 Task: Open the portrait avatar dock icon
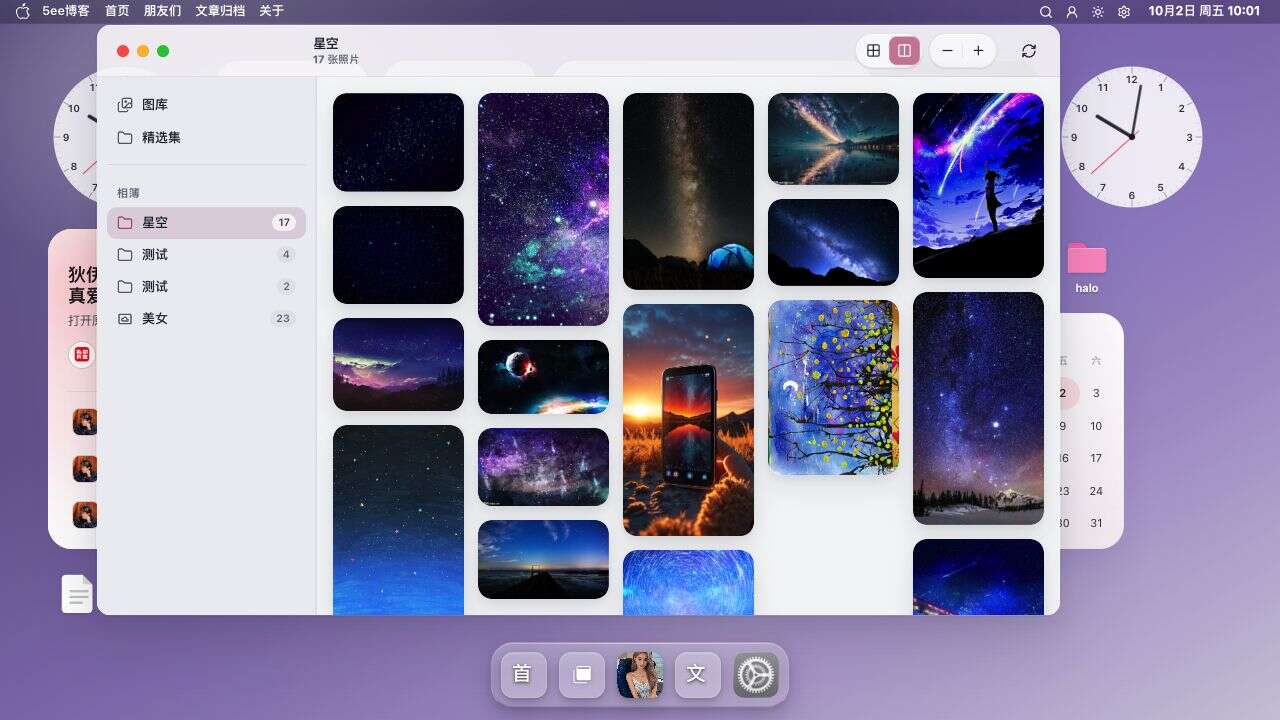pyautogui.click(x=639, y=674)
